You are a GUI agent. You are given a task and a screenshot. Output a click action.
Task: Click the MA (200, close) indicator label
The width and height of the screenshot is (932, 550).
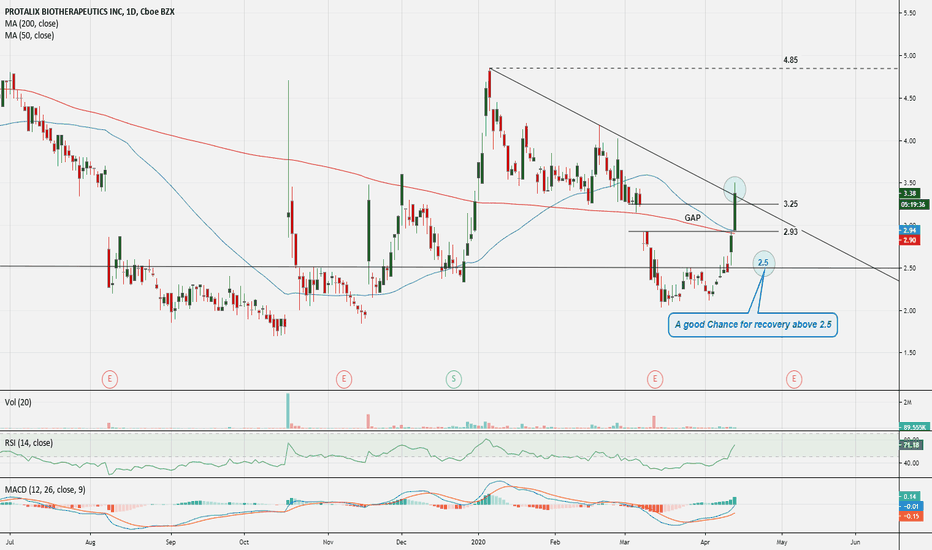(32, 24)
